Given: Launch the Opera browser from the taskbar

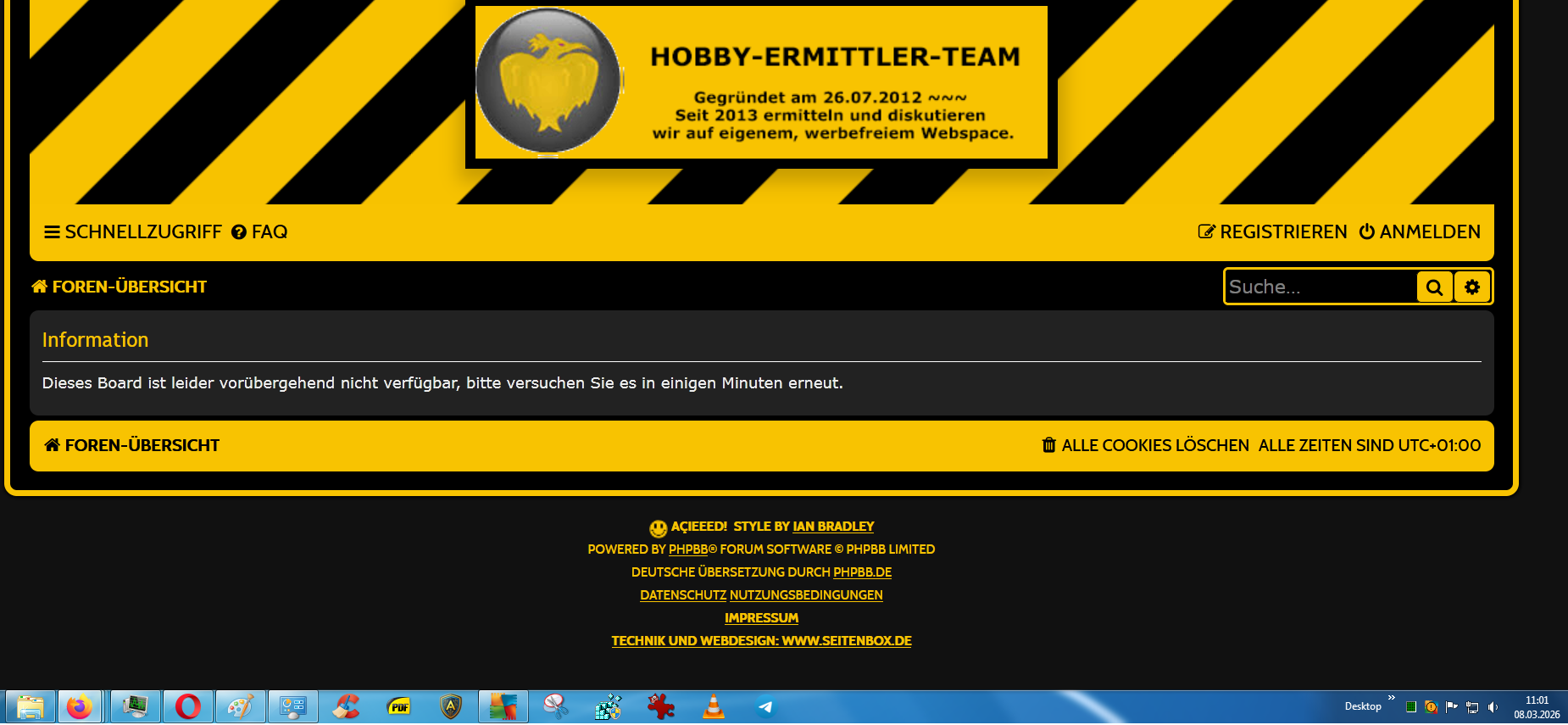Looking at the screenshot, I should (188, 707).
